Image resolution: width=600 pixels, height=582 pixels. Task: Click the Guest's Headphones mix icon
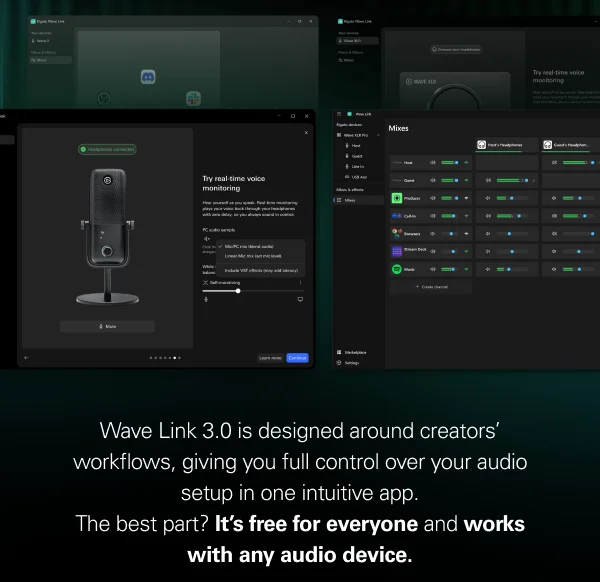[x=548, y=145]
